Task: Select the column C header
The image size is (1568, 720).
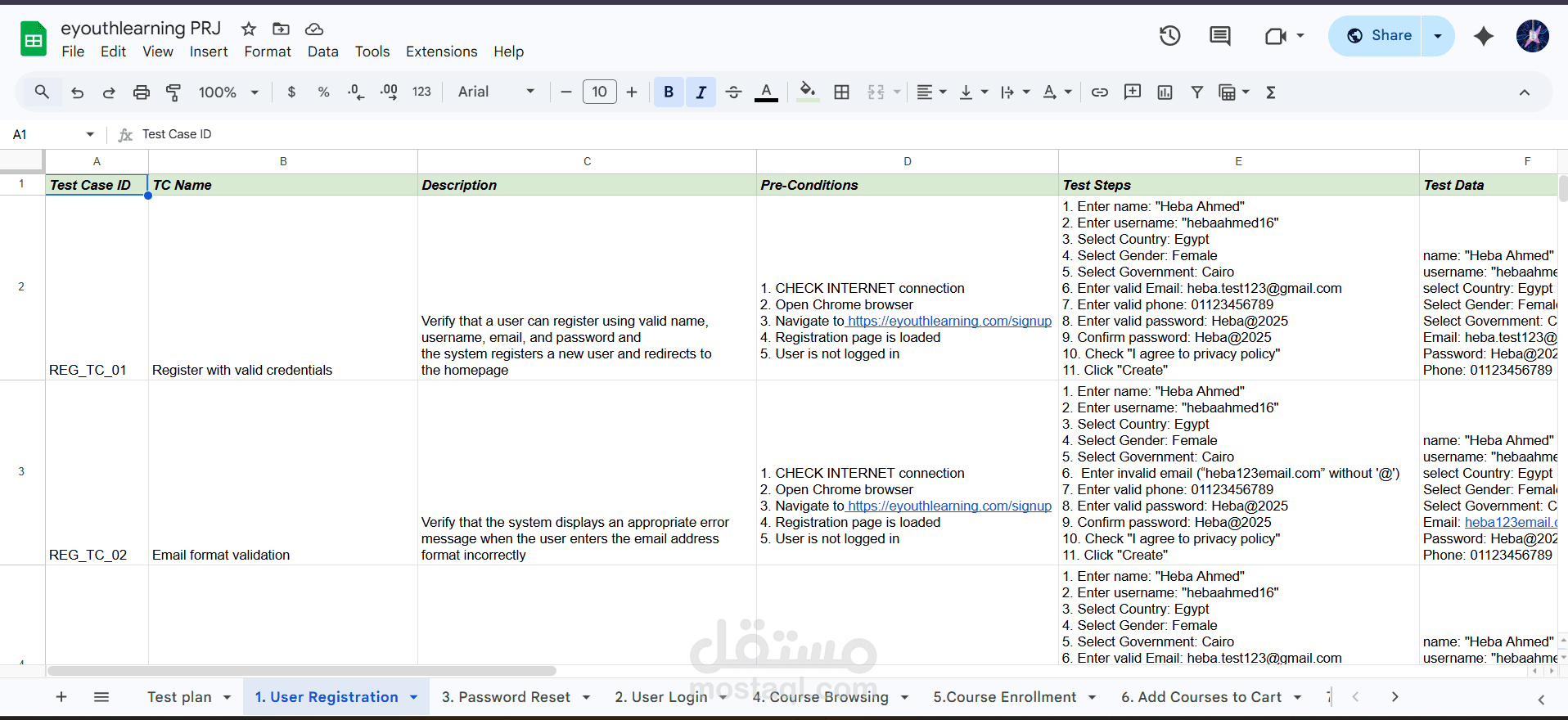Action: [587, 161]
